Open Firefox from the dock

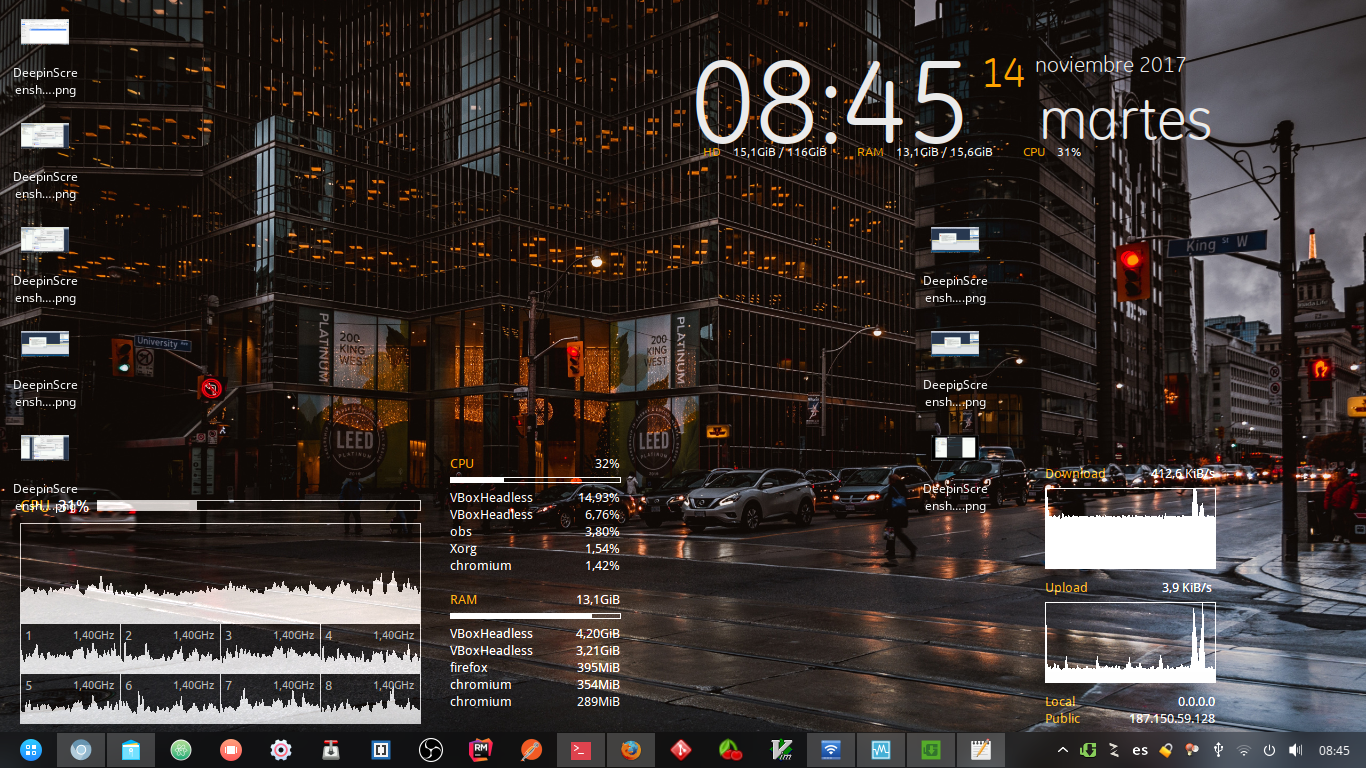[631, 750]
